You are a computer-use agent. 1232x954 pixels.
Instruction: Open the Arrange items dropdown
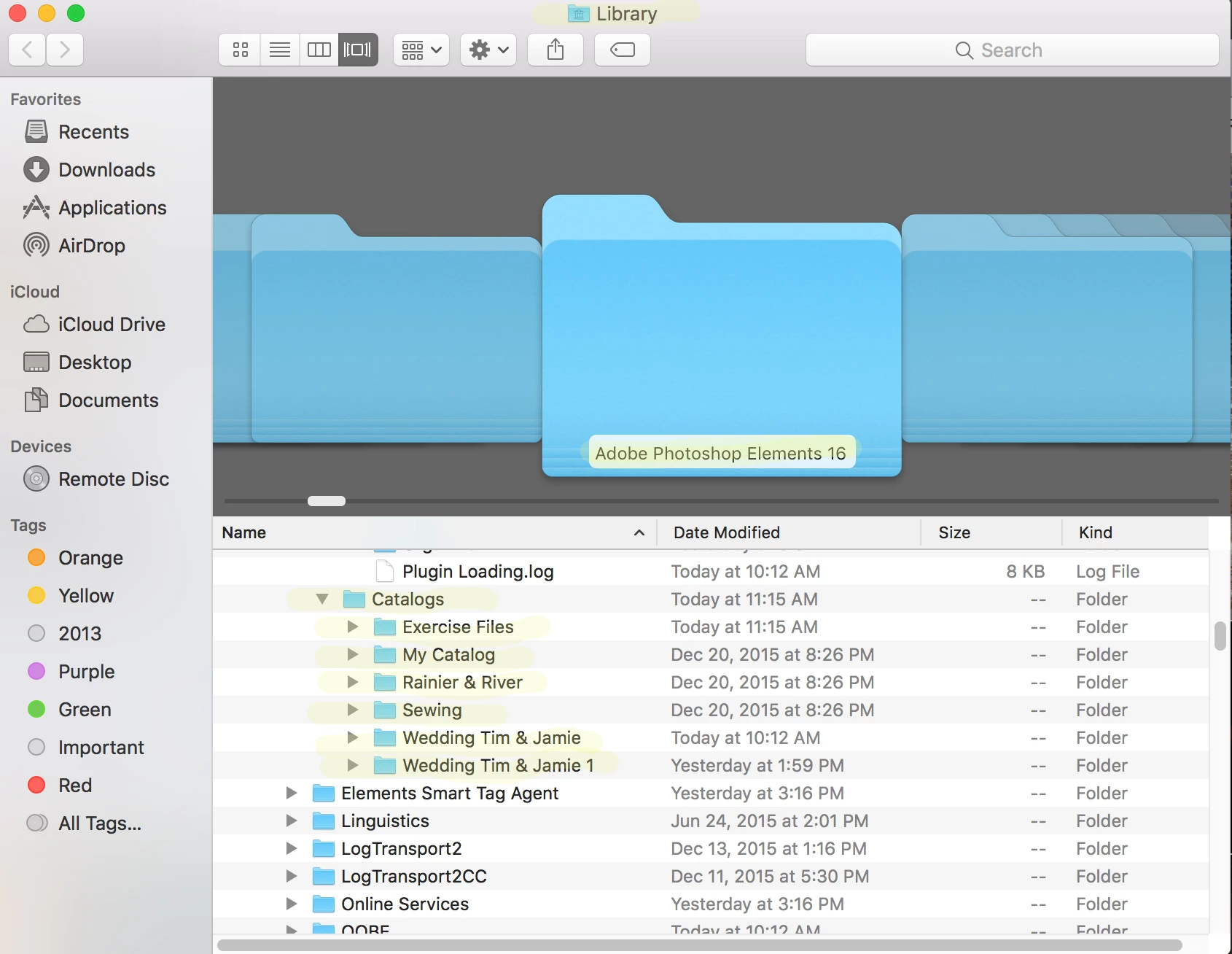click(x=421, y=50)
